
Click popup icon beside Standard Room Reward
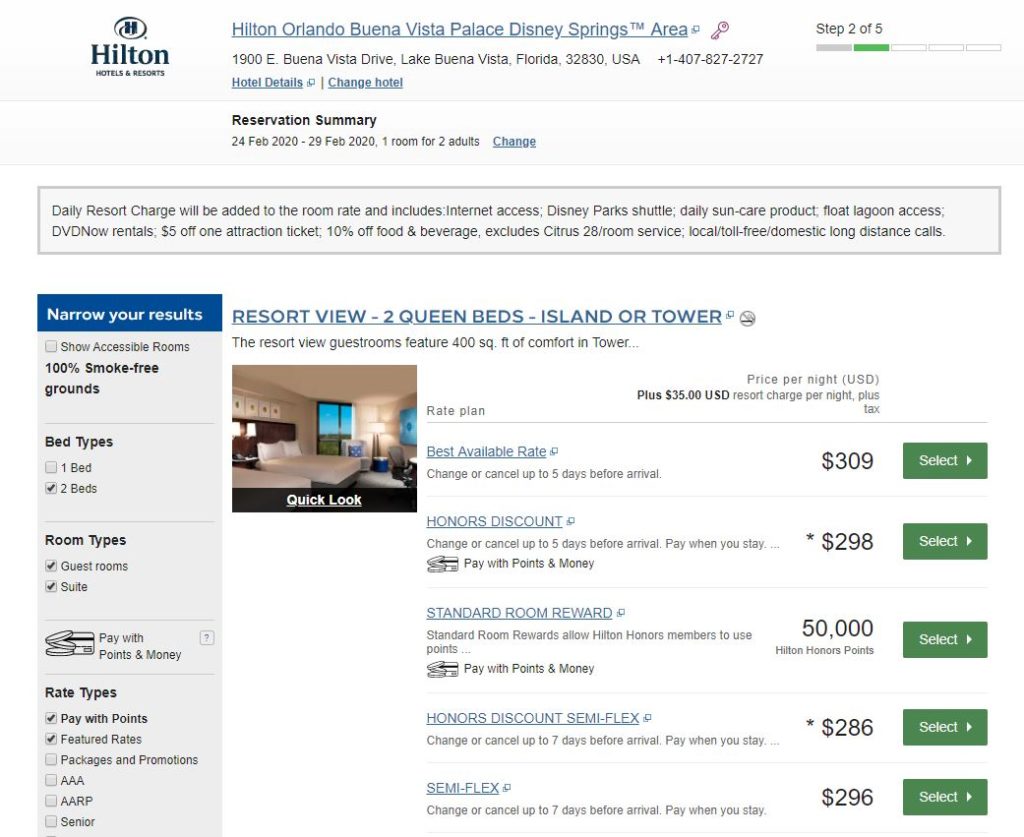(x=621, y=613)
